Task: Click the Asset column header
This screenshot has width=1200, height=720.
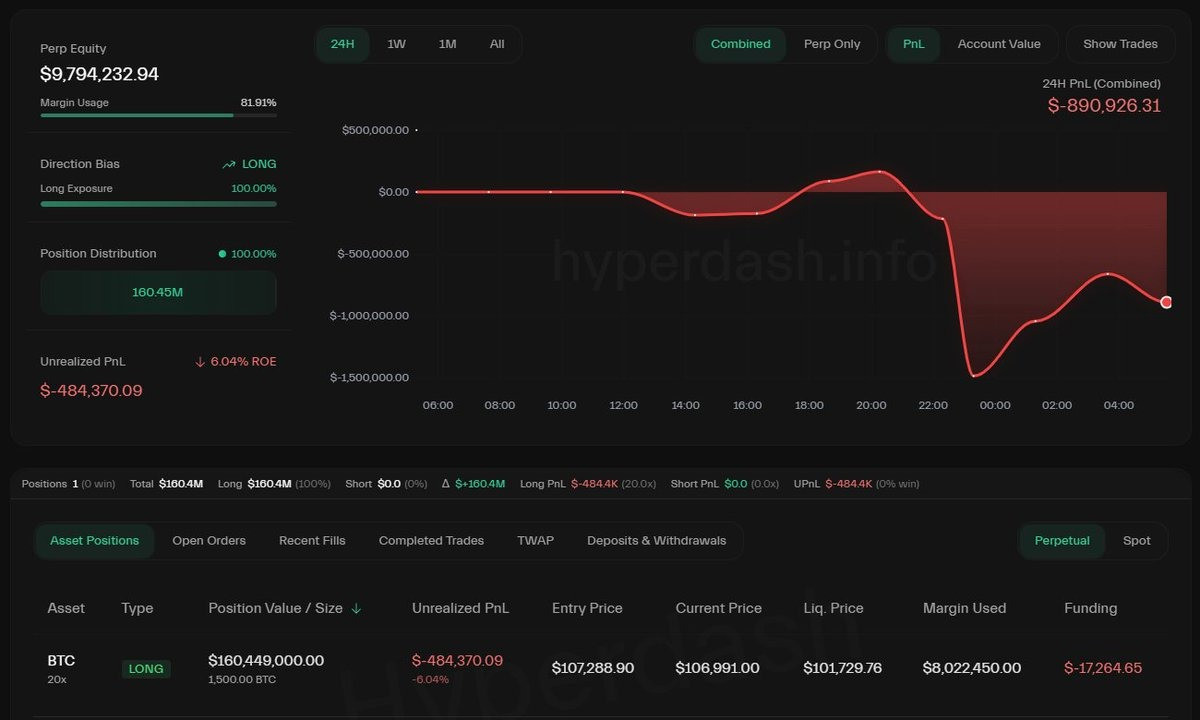Action: click(66, 608)
